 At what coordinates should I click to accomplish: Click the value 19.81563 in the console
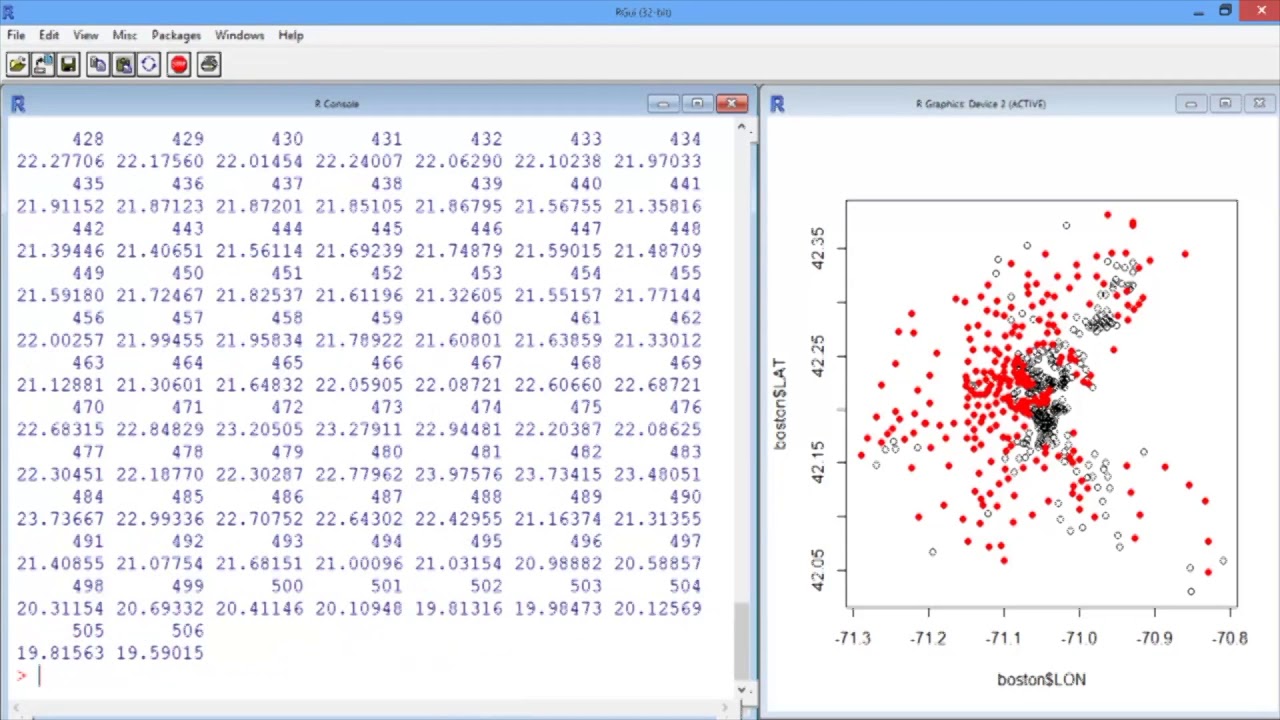click(60, 653)
